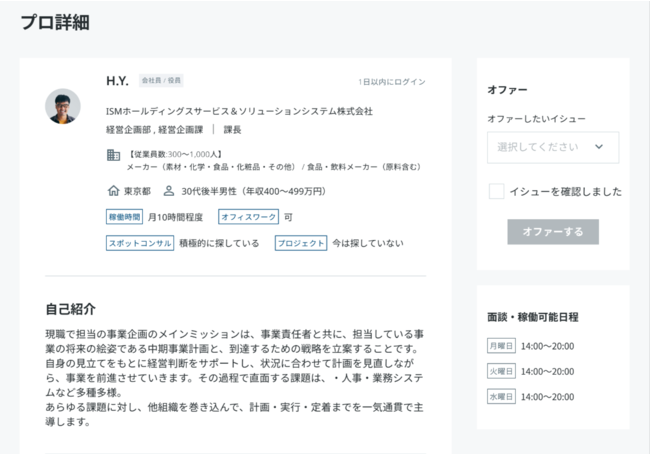The width and height of the screenshot is (650, 454).
Task: Click the H.Y. profile avatar photo
Action: (63, 107)
